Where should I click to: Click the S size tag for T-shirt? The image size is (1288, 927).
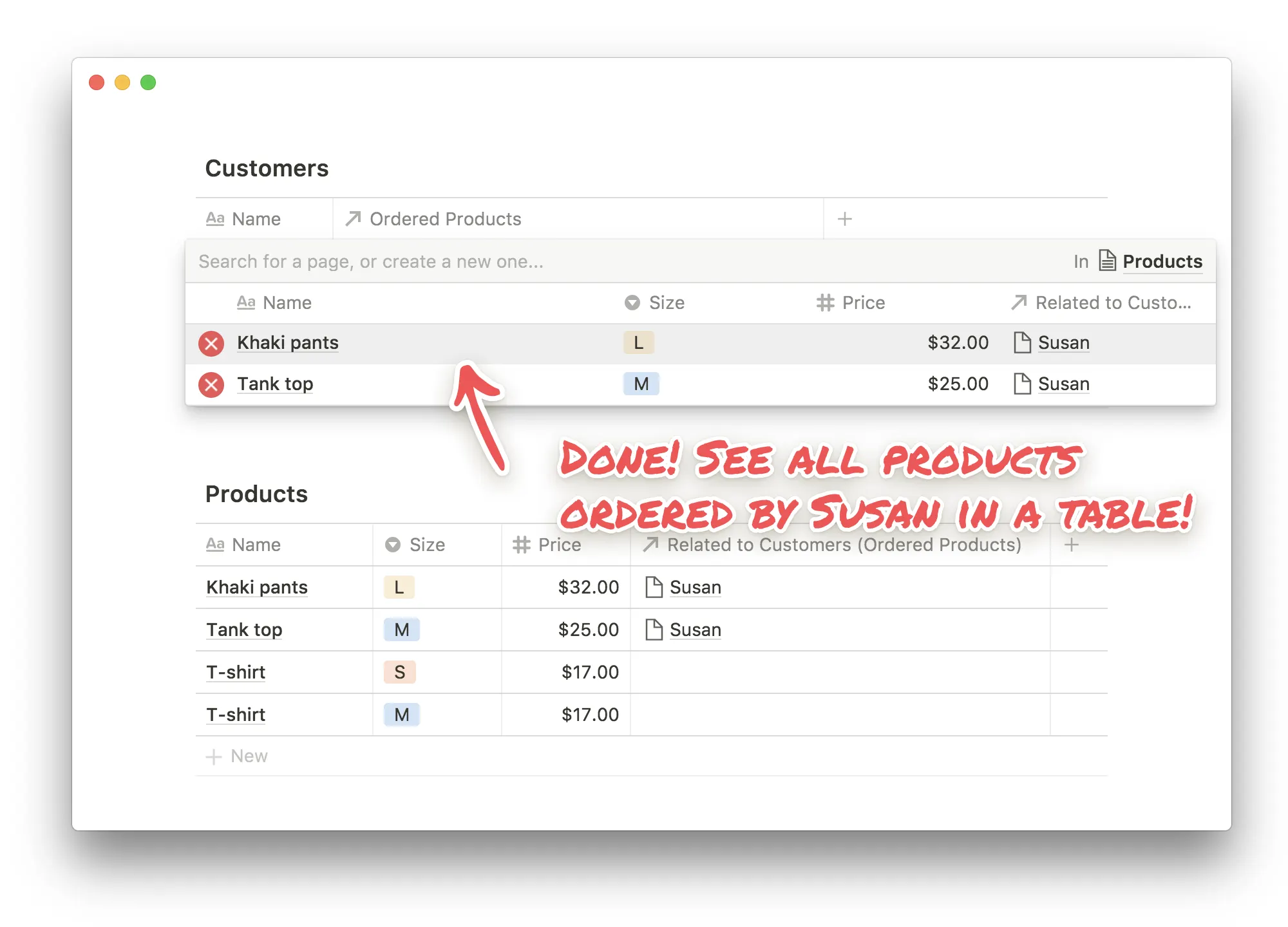pos(399,672)
